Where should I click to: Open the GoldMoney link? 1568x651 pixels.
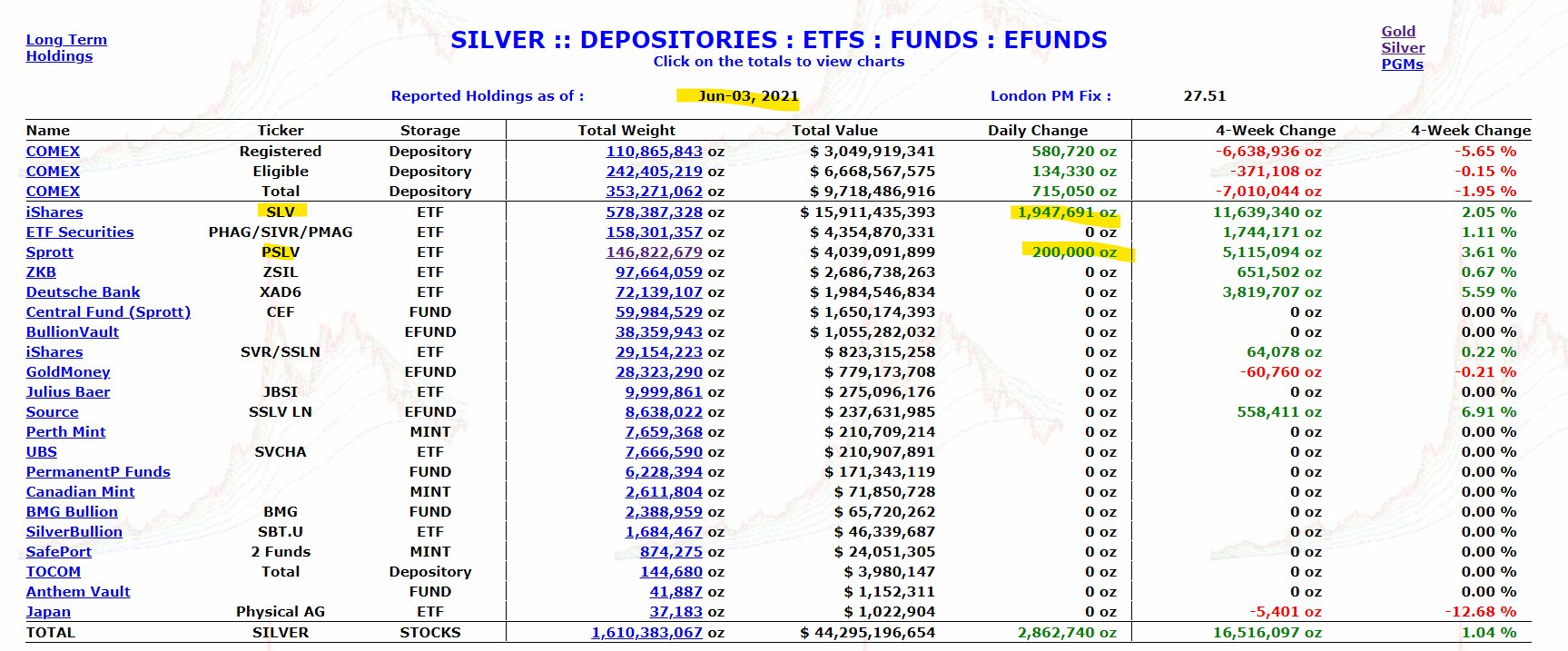tap(68, 371)
